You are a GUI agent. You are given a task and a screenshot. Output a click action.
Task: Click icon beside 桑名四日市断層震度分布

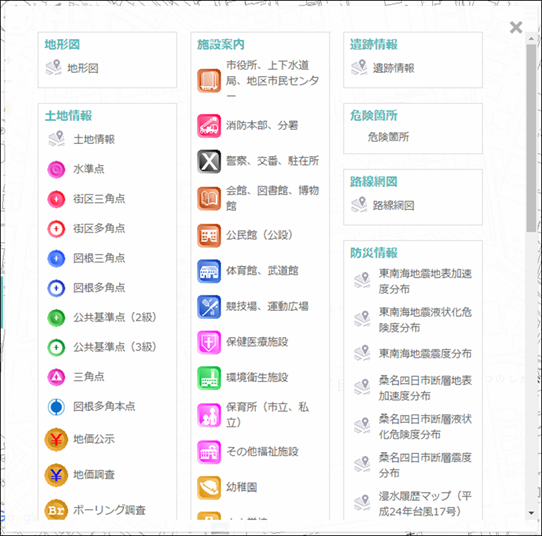[362, 464]
